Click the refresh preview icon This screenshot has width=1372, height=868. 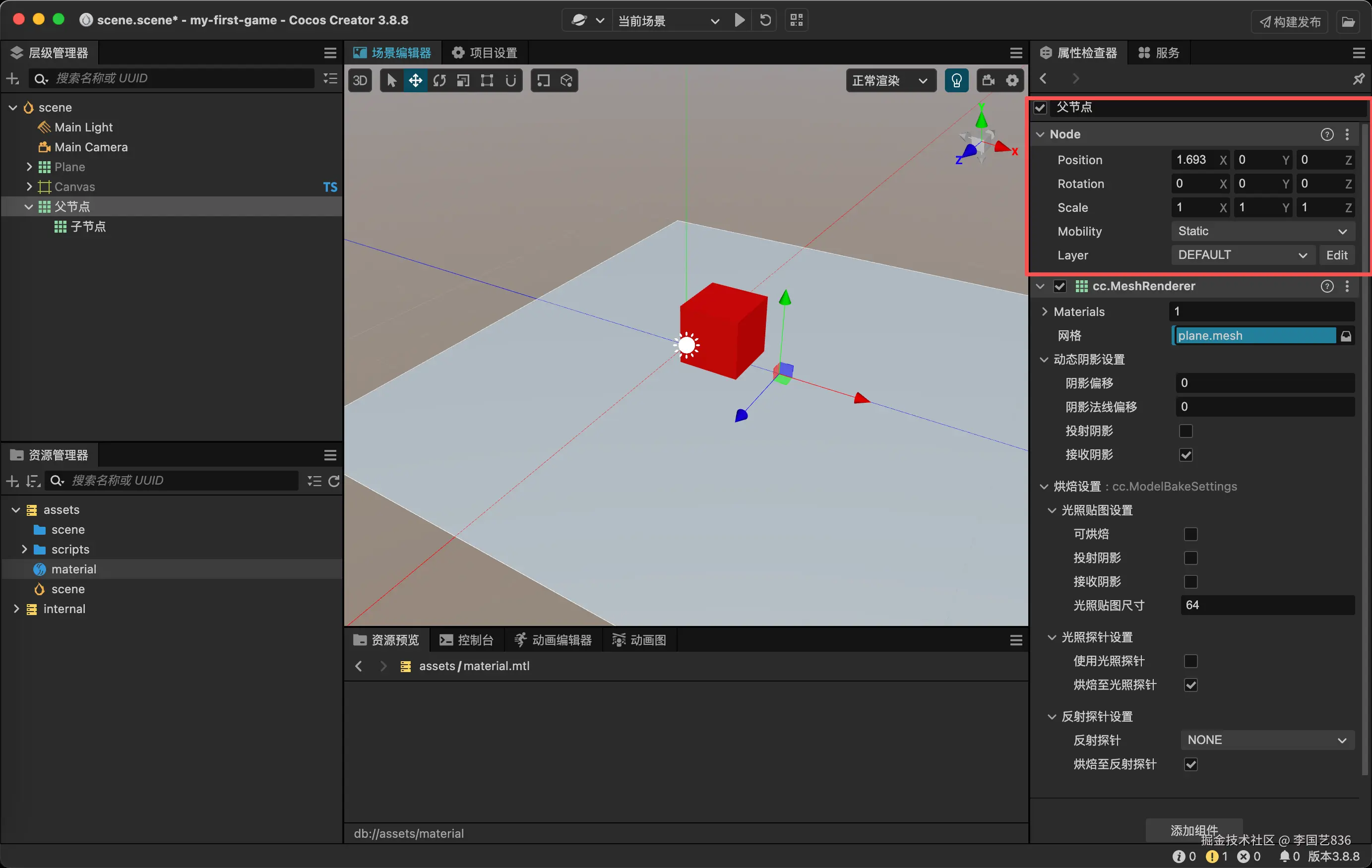(x=765, y=20)
